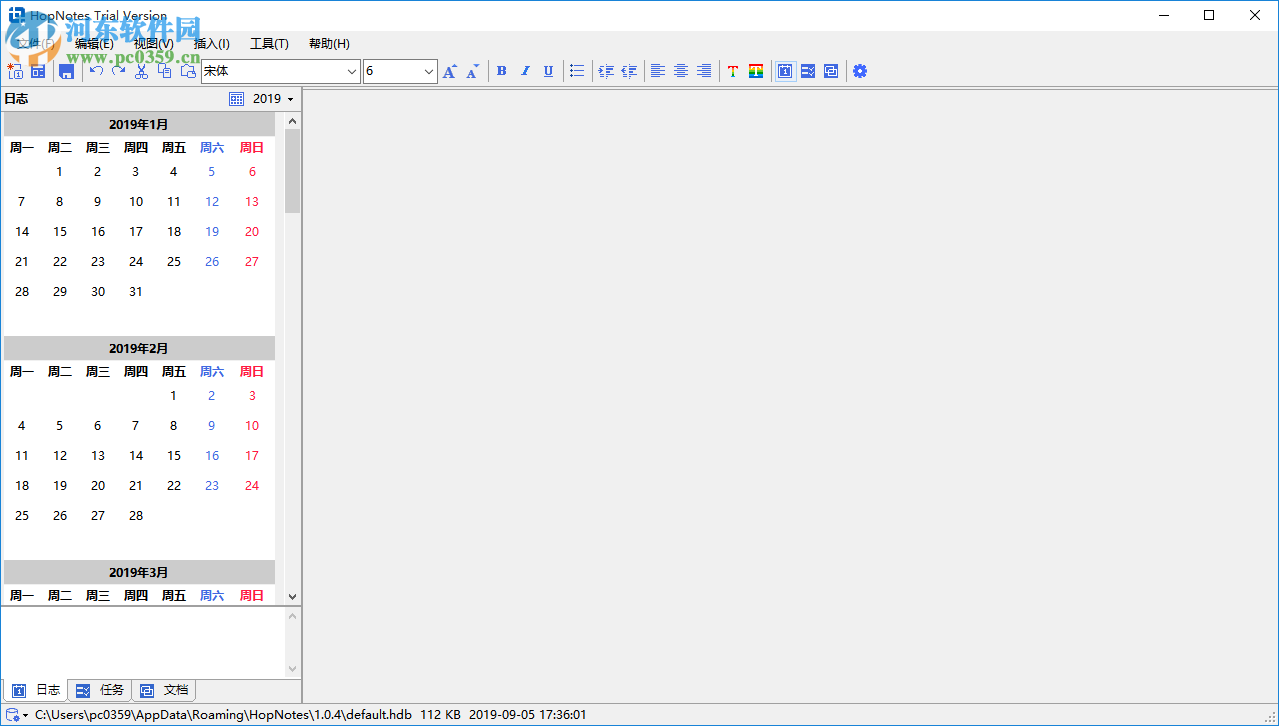Toggle bold formatting
This screenshot has height=726, width=1279.
coord(502,71)
